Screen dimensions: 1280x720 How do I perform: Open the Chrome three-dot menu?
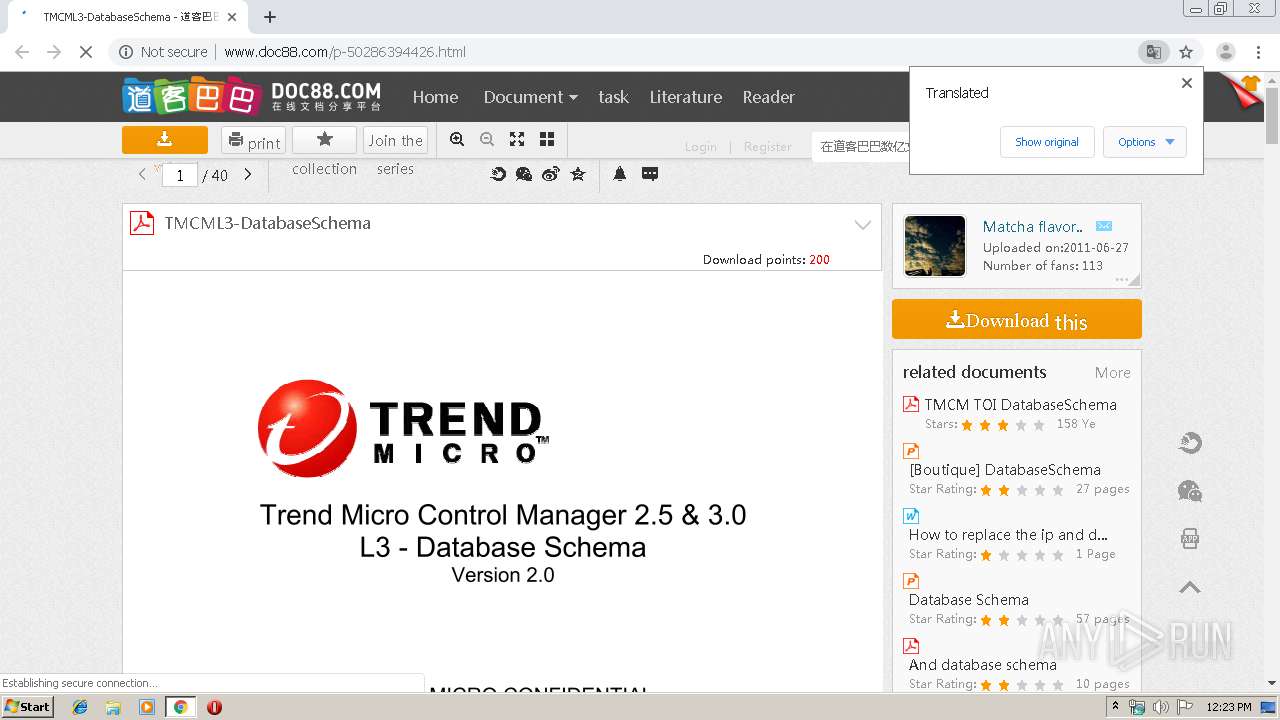[x=1258, y=52]
